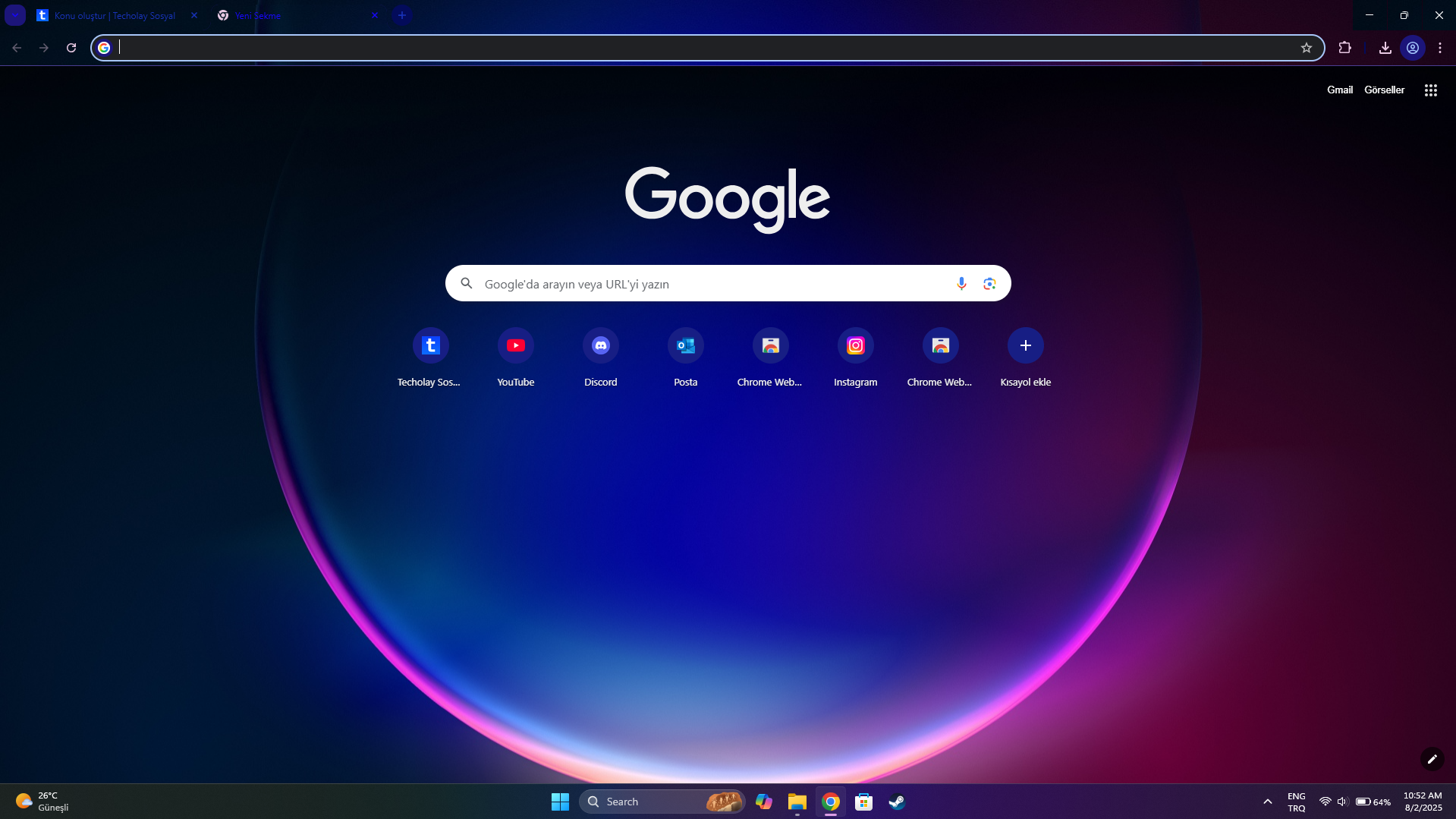Check the battery status at 64%
1456x819 pixels.
(1373, 802)
